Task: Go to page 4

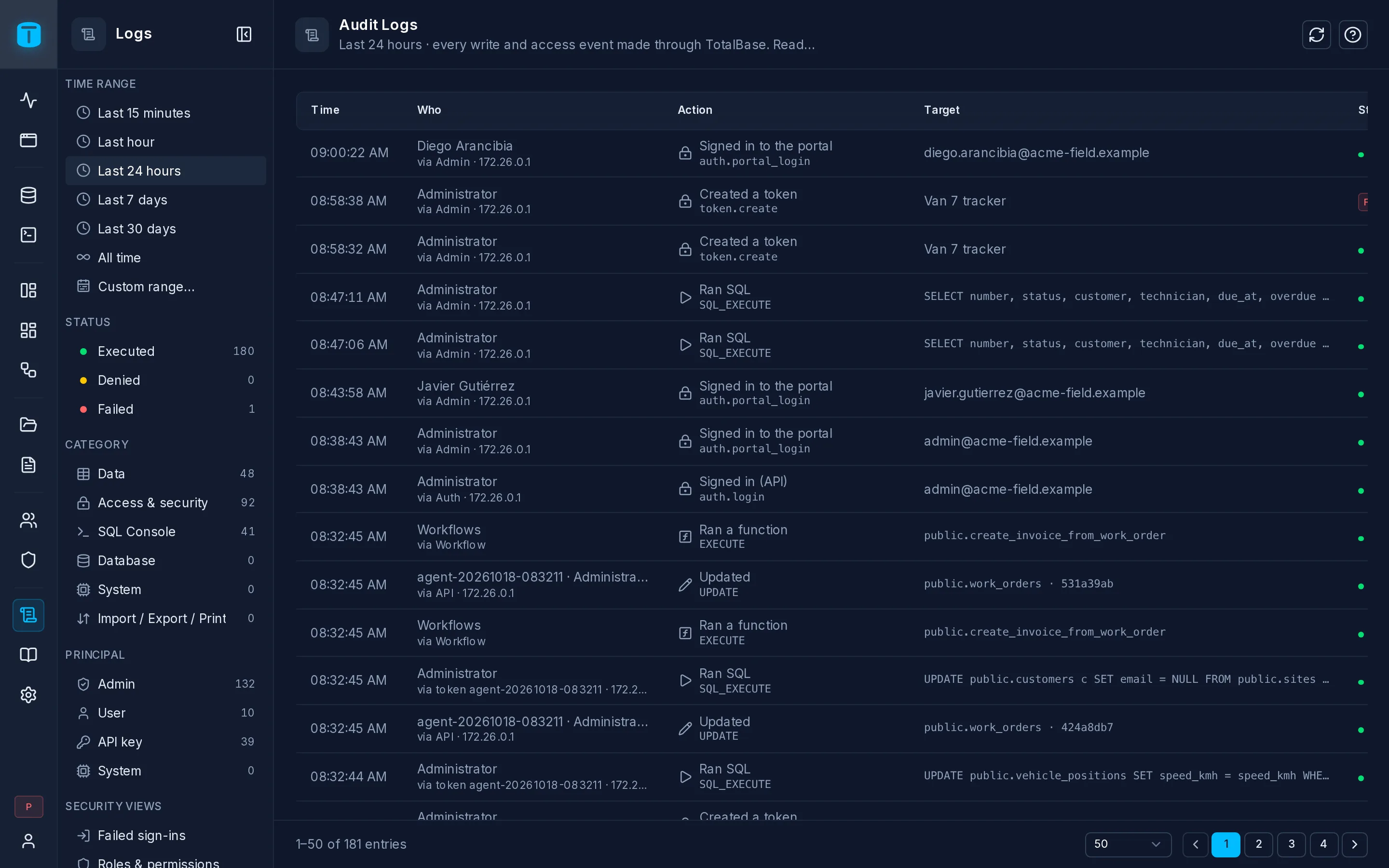Action: [x=1323, y=844]
